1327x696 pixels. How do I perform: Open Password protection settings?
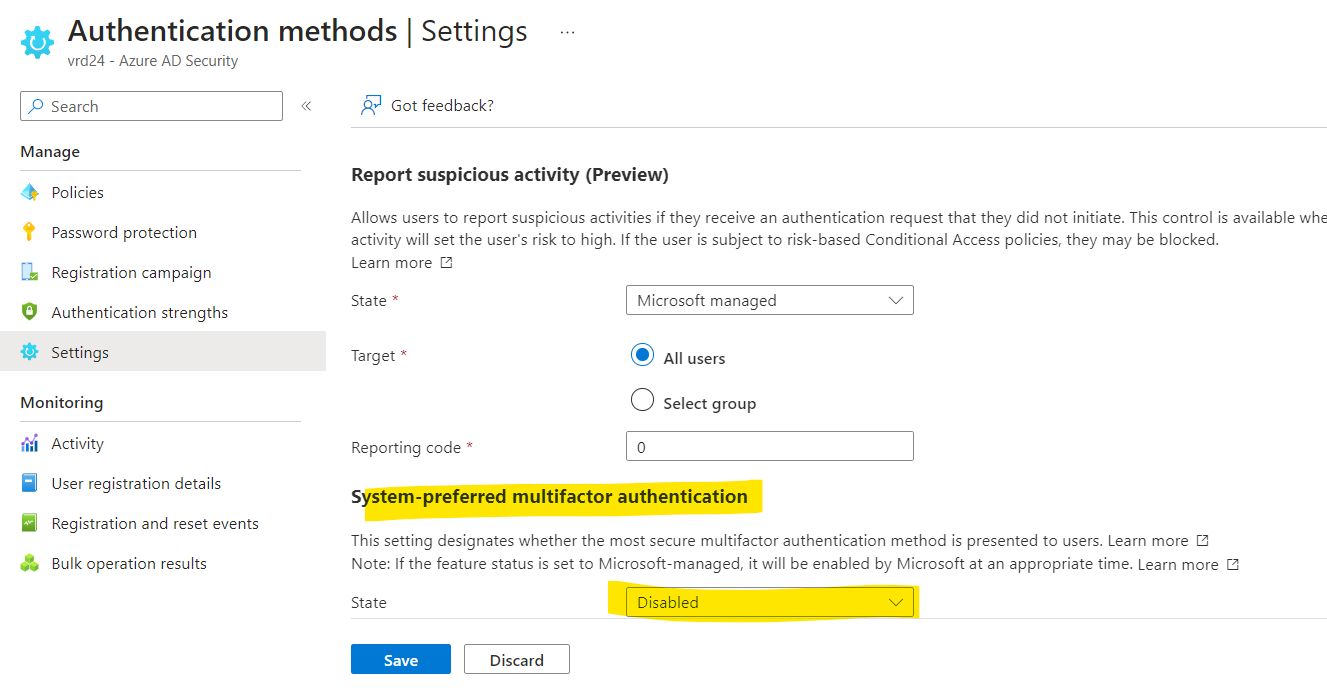point(123,231)
